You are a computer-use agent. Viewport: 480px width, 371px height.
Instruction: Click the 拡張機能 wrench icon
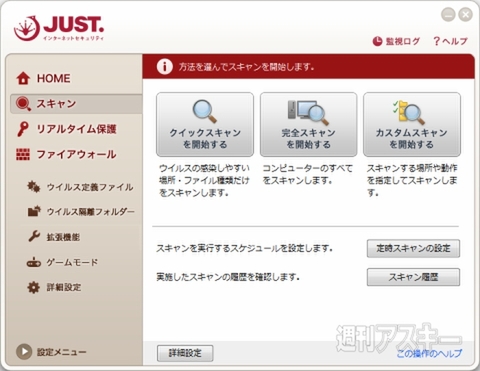pos(34,237)
